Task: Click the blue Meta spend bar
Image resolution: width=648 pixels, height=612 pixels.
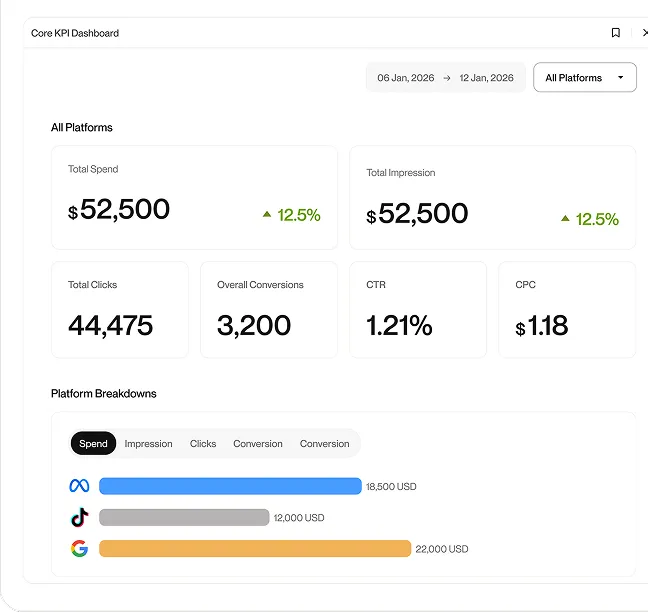Action: point(230,486)
